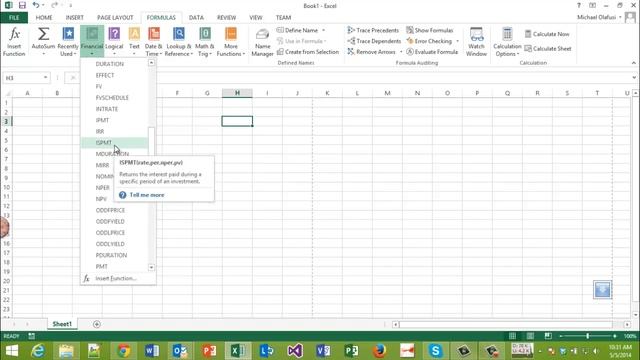
Task: Open the FILE tab
Action: (x=14, y=18)
